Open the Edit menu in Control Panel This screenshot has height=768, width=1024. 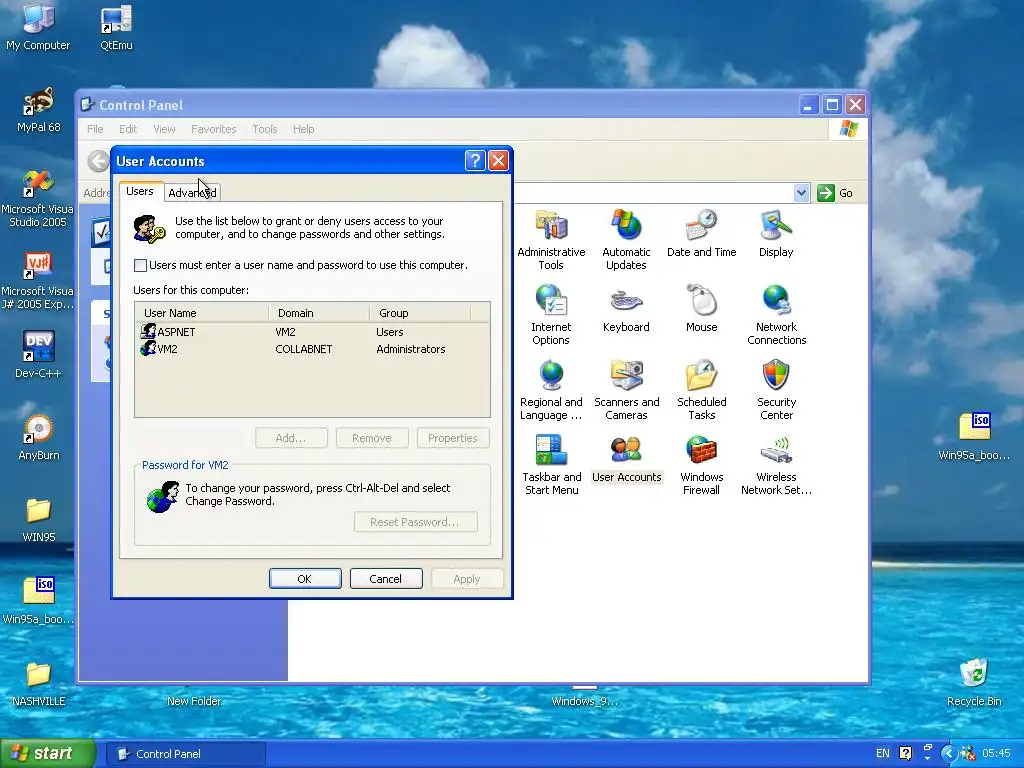click(x=128, y=129)
